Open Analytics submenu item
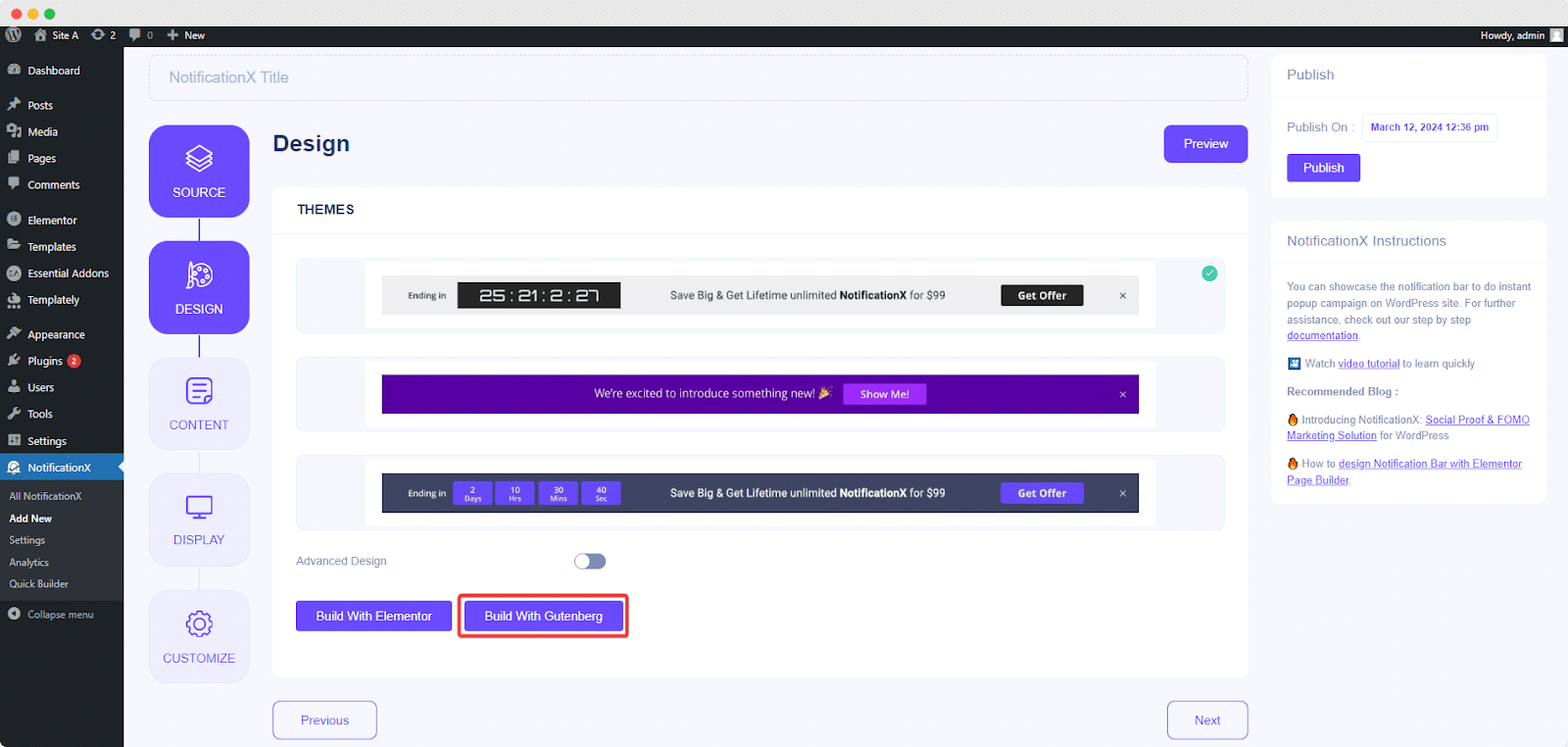 29,563
